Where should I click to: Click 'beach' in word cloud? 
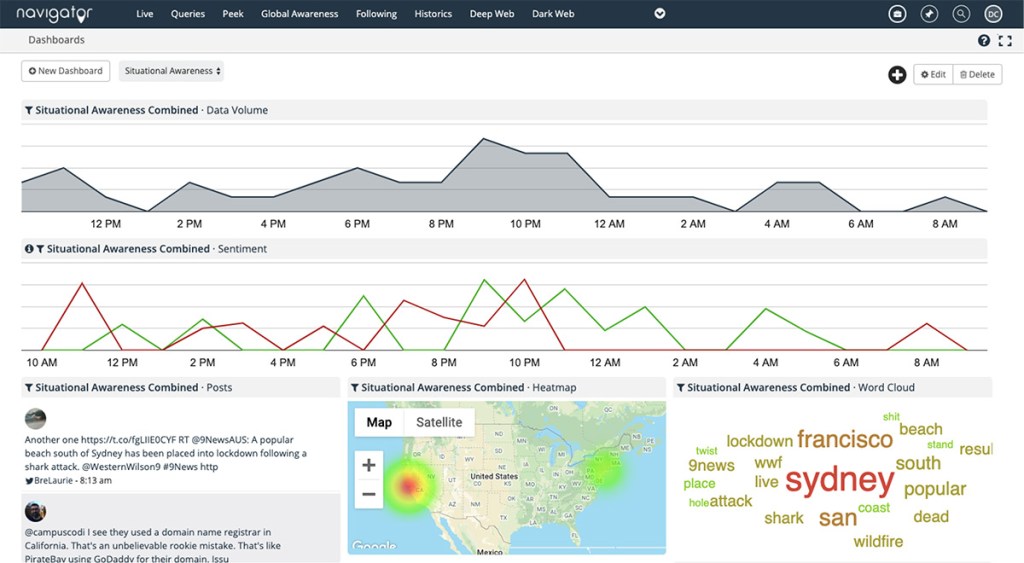(x=921, y=429)
